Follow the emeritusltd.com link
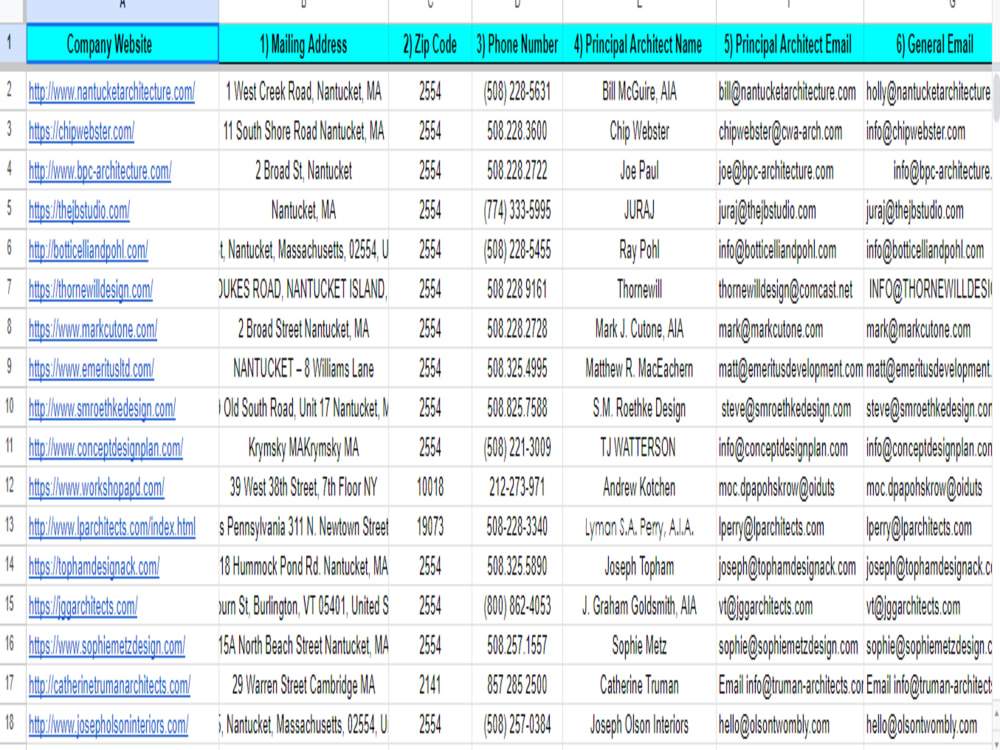This screenshot has width=1000, height=750. (x=91, y=369)
